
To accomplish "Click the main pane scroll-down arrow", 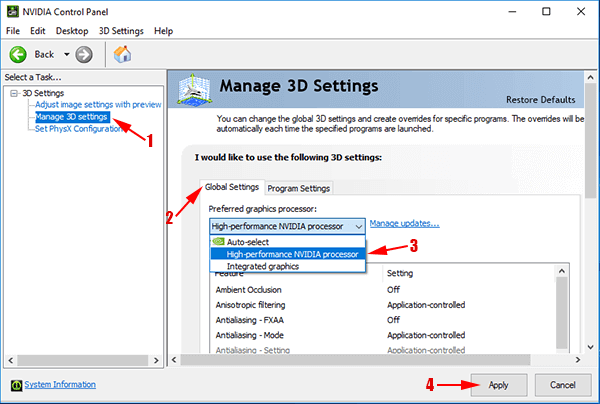I will (590, 347).
